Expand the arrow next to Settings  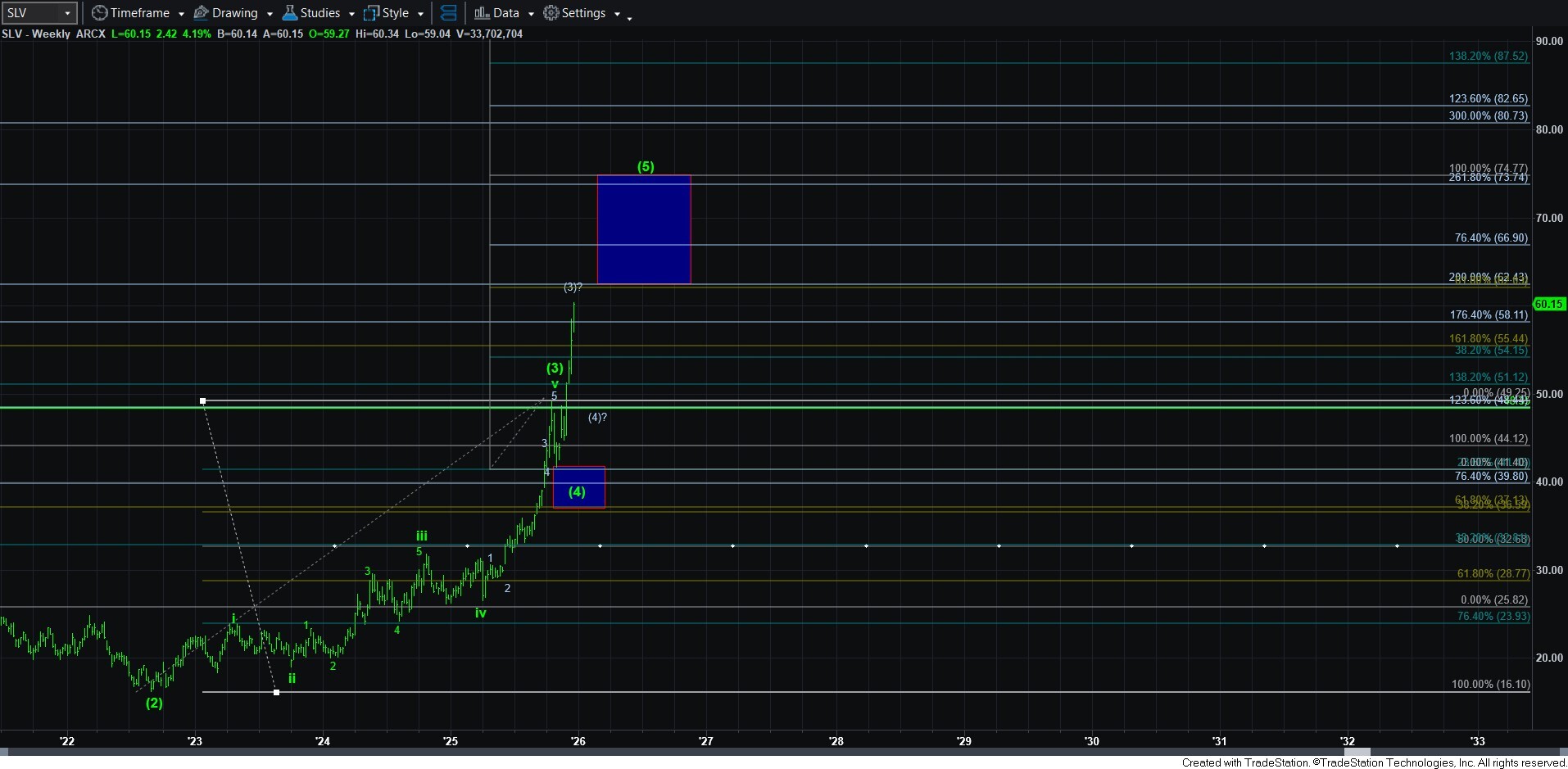coord(617,14)
